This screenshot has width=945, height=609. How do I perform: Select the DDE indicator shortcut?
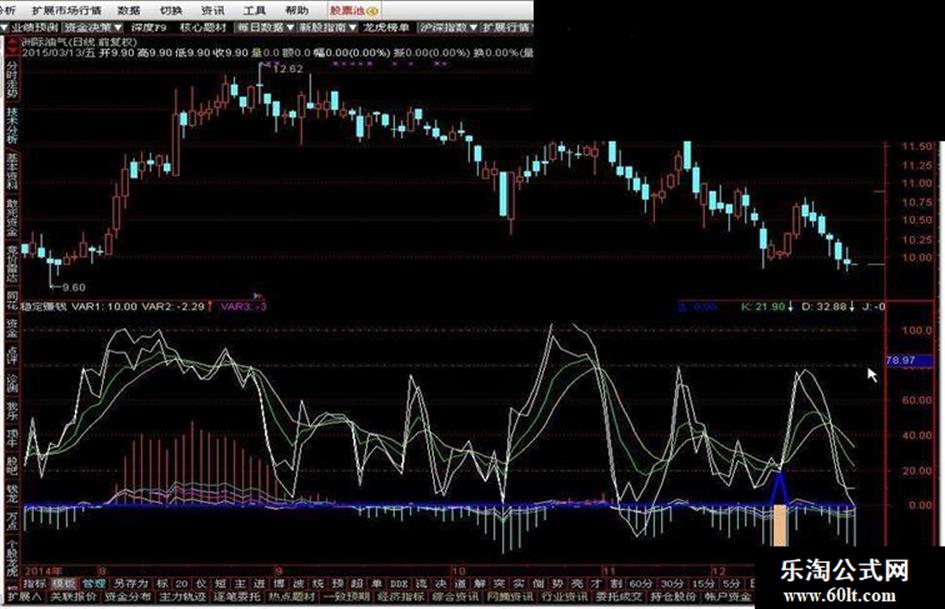(398, 584)
